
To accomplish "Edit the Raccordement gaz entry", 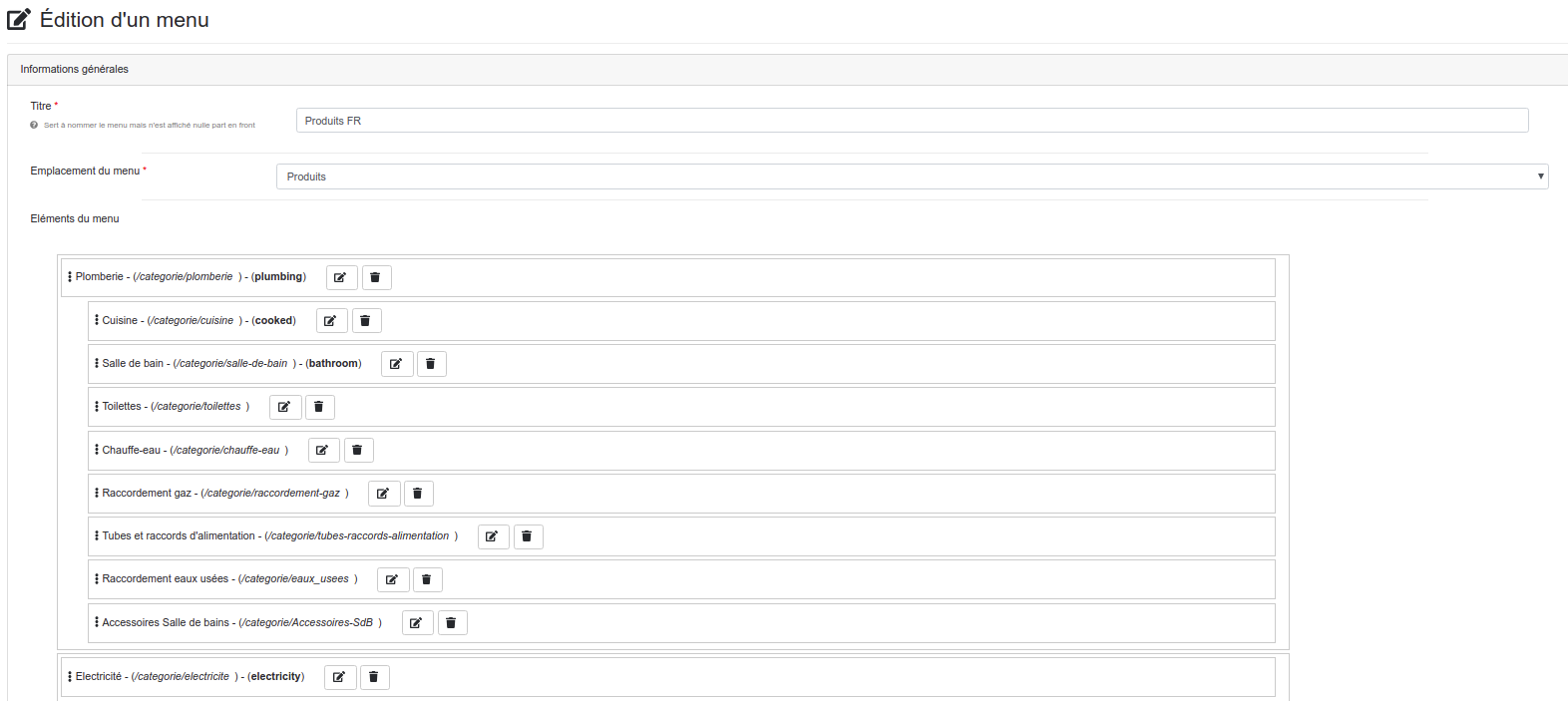I will (x=384, y=494).
